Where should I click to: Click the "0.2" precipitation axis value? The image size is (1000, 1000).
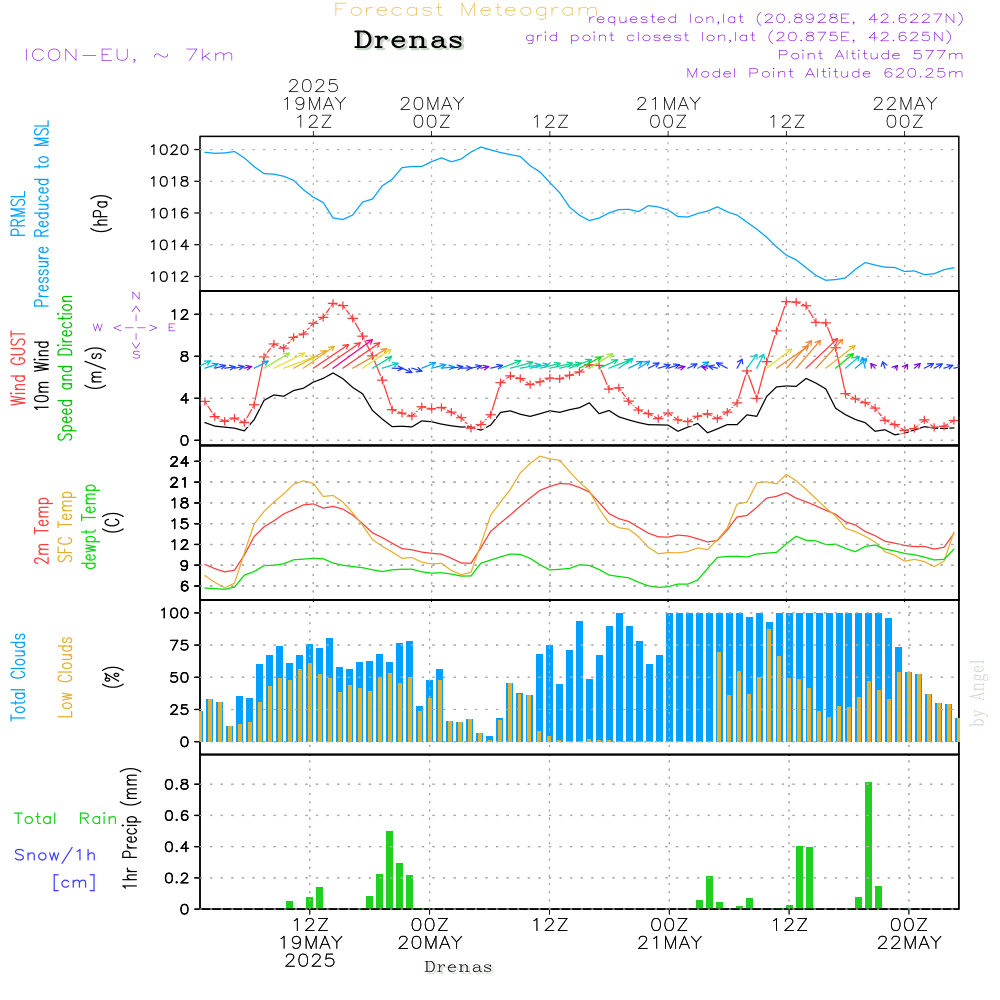tap(177, 878)
